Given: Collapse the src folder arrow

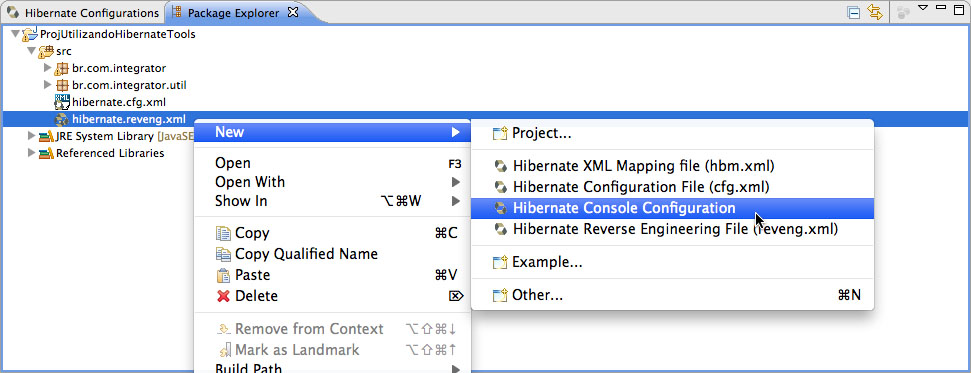Looking at the screenshot, I should [x=31, y=51].
